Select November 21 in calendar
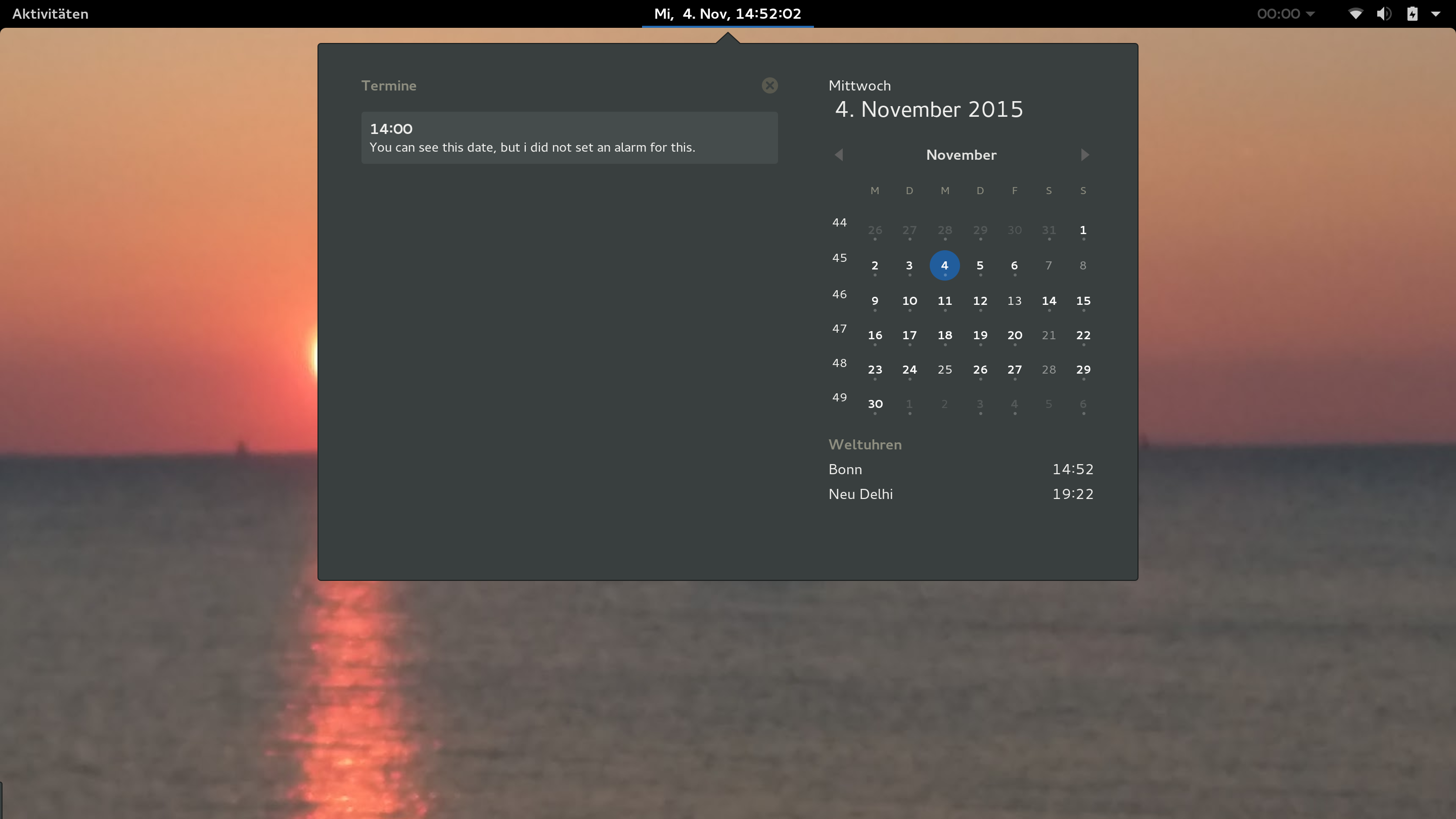This screenshot has width=1456, height=819. click(x=1049, y=335)
